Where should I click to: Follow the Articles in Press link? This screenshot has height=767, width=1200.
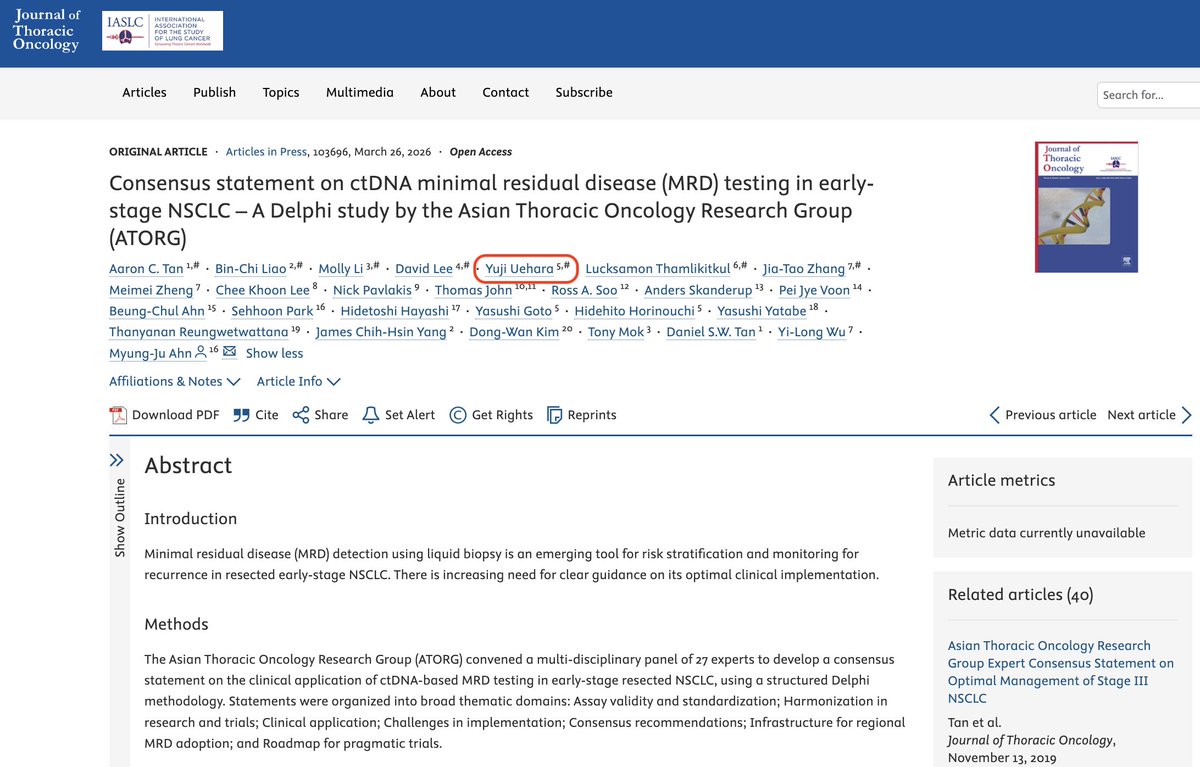point(264,151)
